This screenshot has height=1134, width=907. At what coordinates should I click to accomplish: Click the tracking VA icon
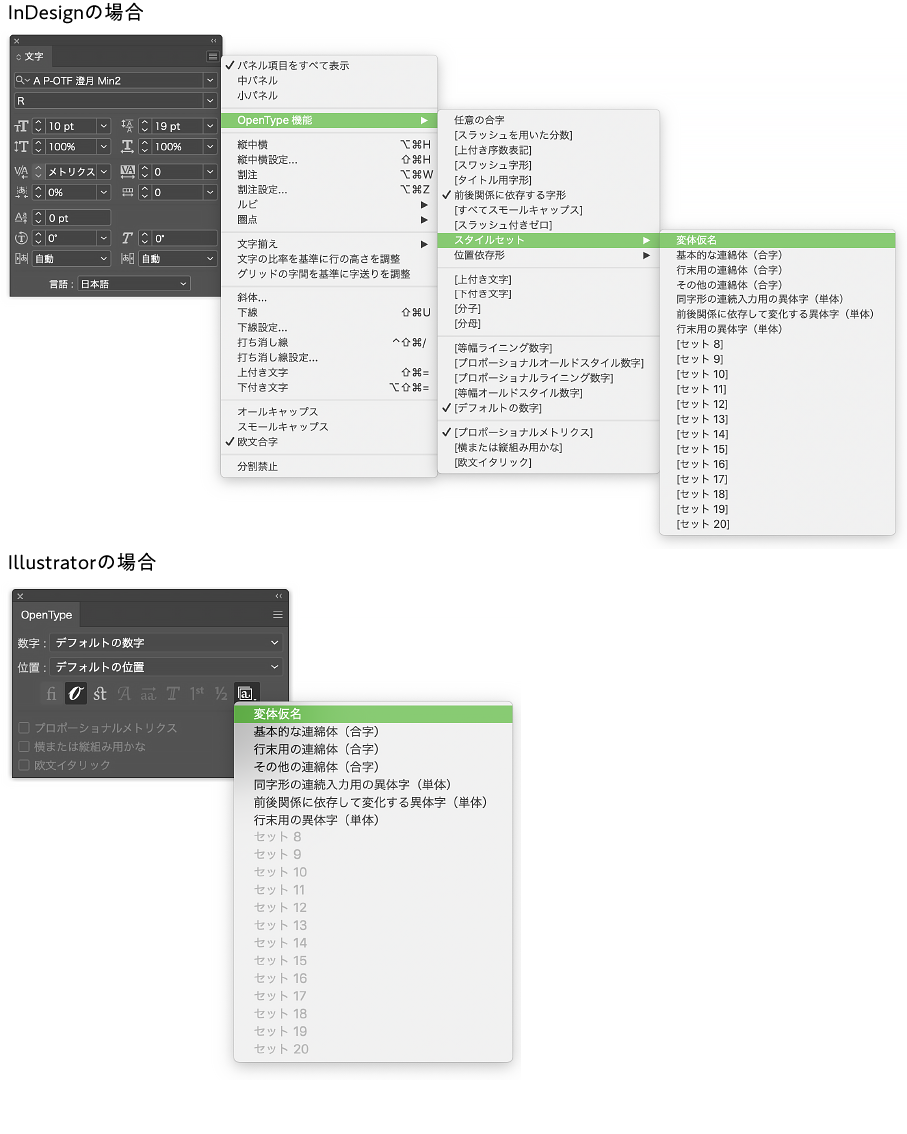tap(127, 171)
